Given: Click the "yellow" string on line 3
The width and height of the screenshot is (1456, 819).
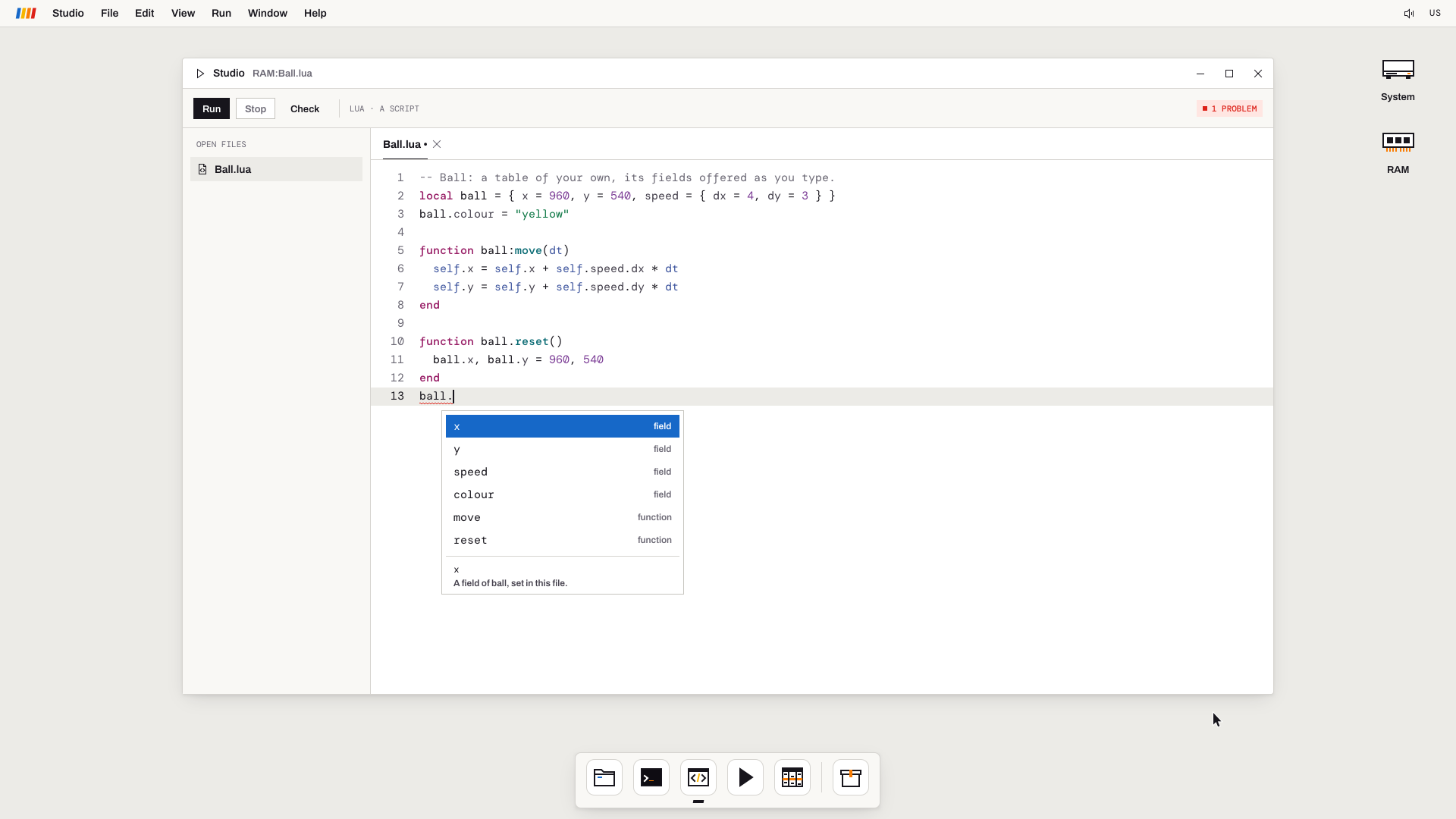Looking at the screenshot, I should [542, 214].
